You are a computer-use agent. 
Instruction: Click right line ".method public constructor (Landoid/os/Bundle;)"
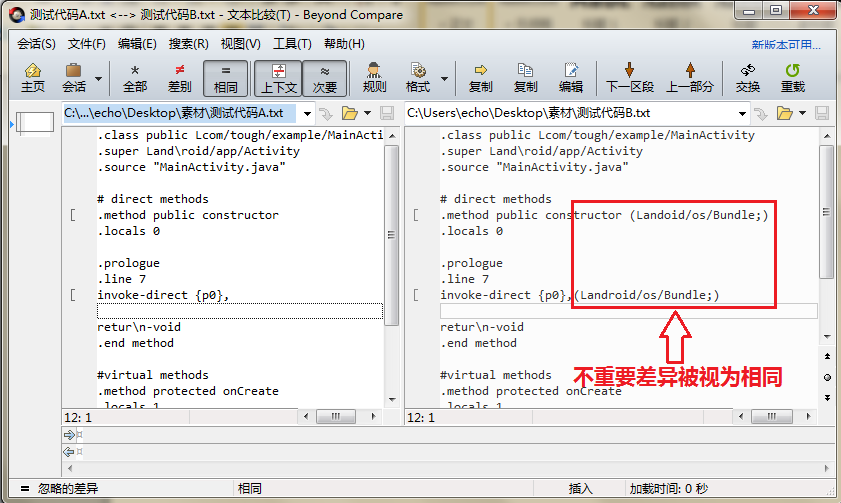click(x=604, y=215)
